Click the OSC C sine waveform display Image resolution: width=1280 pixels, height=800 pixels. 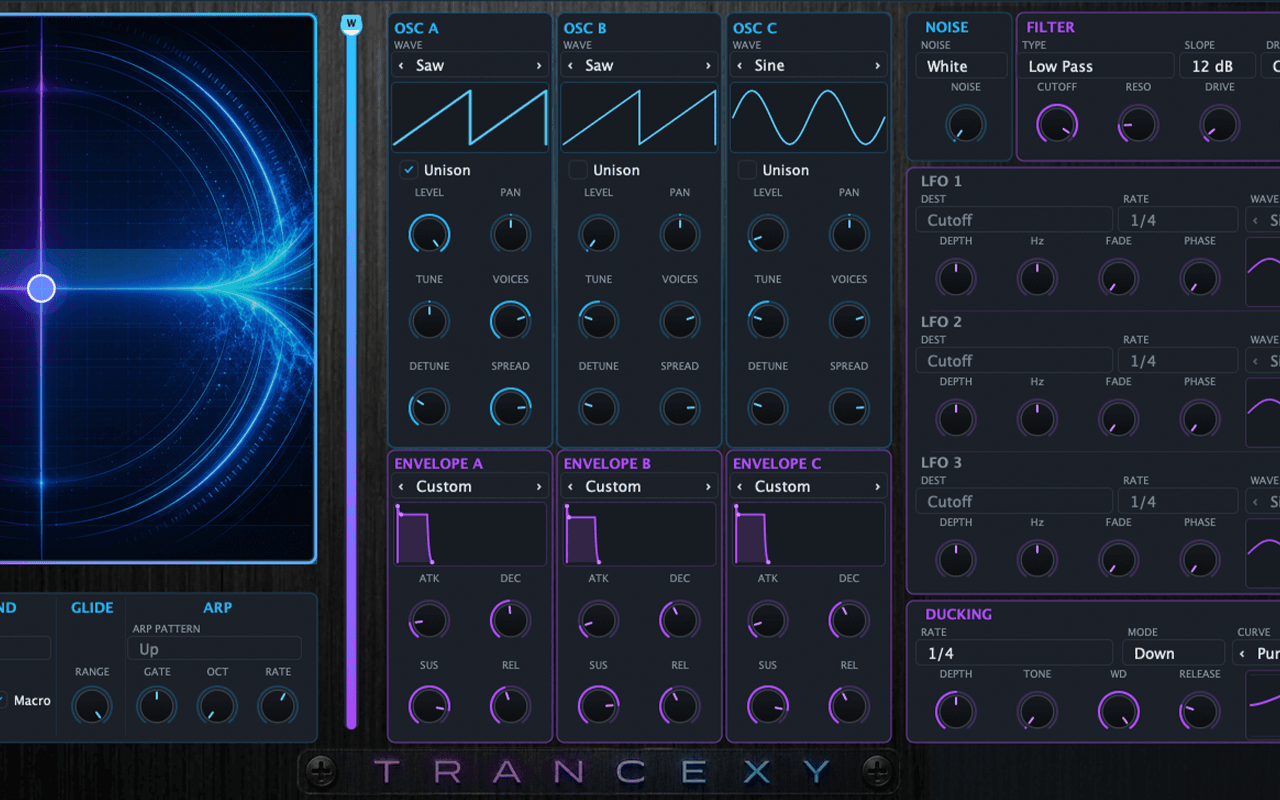click(809, 117)
